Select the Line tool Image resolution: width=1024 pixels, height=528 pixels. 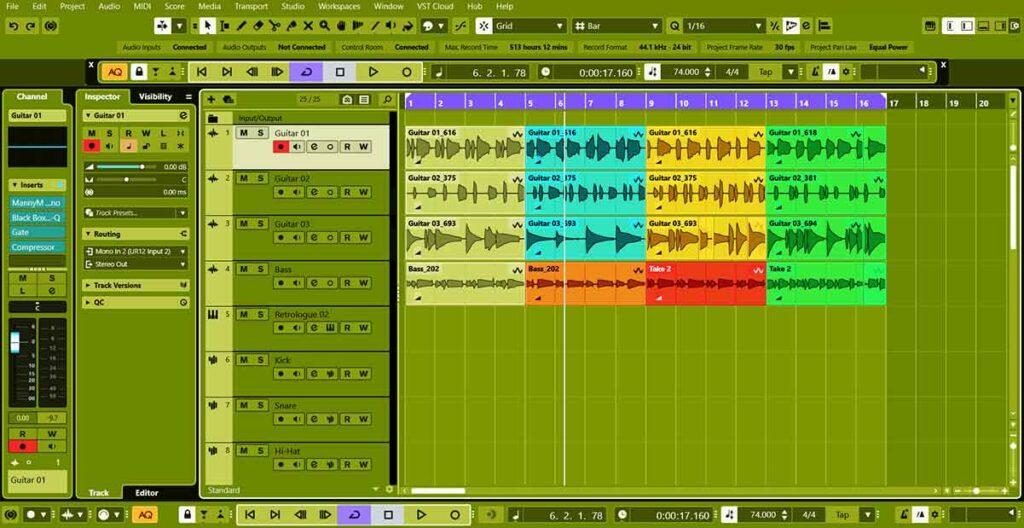[375, 26]
